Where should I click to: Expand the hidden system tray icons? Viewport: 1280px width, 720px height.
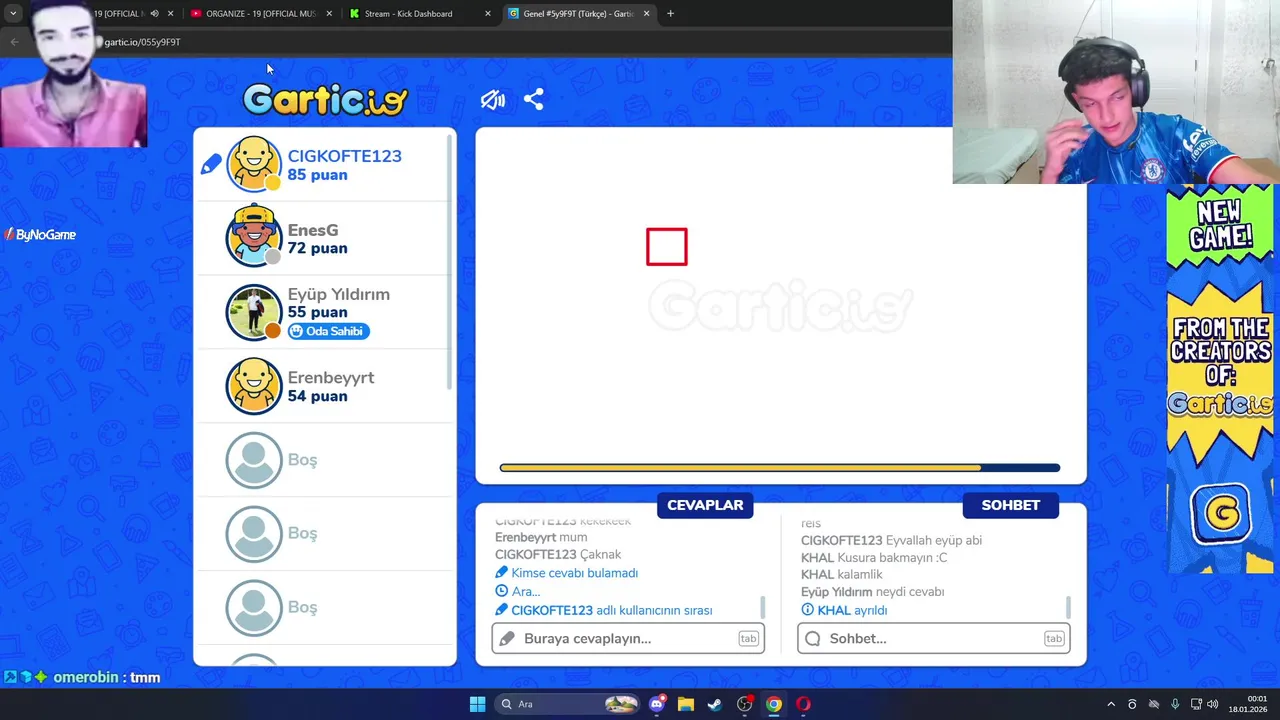[1110, 704]
